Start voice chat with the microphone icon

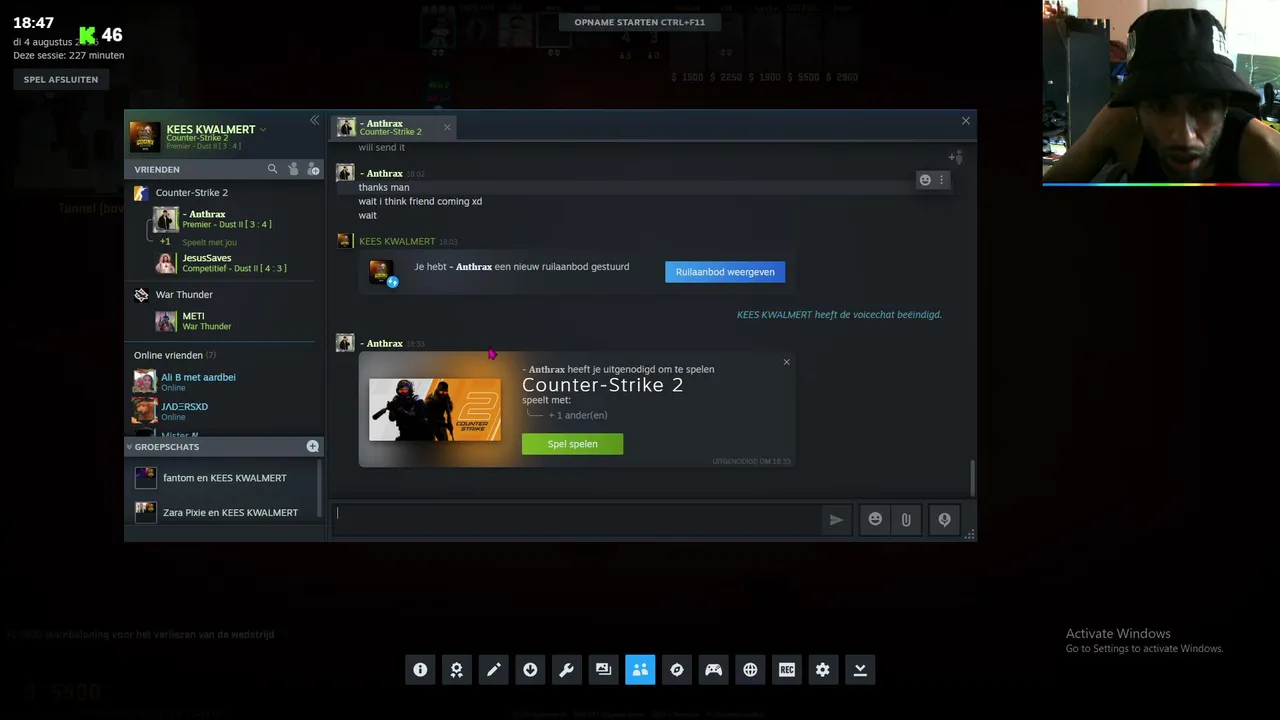tap(944, 519)
